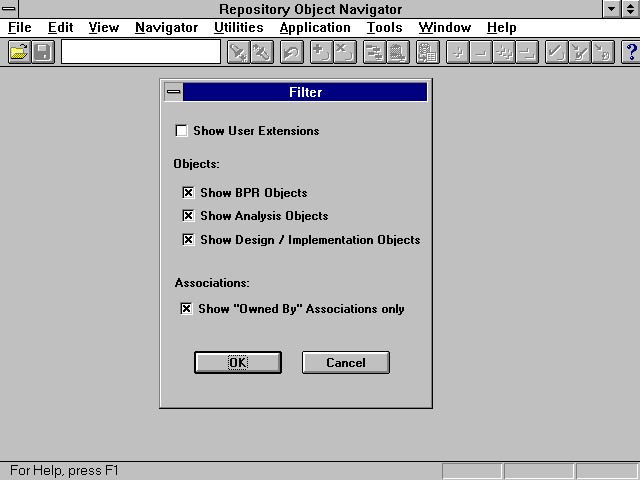Image resolution: width=640 pixels, height=480 pixels.
Task: Enable the Show User Extensions checkbox
Action: click(181, 131)
